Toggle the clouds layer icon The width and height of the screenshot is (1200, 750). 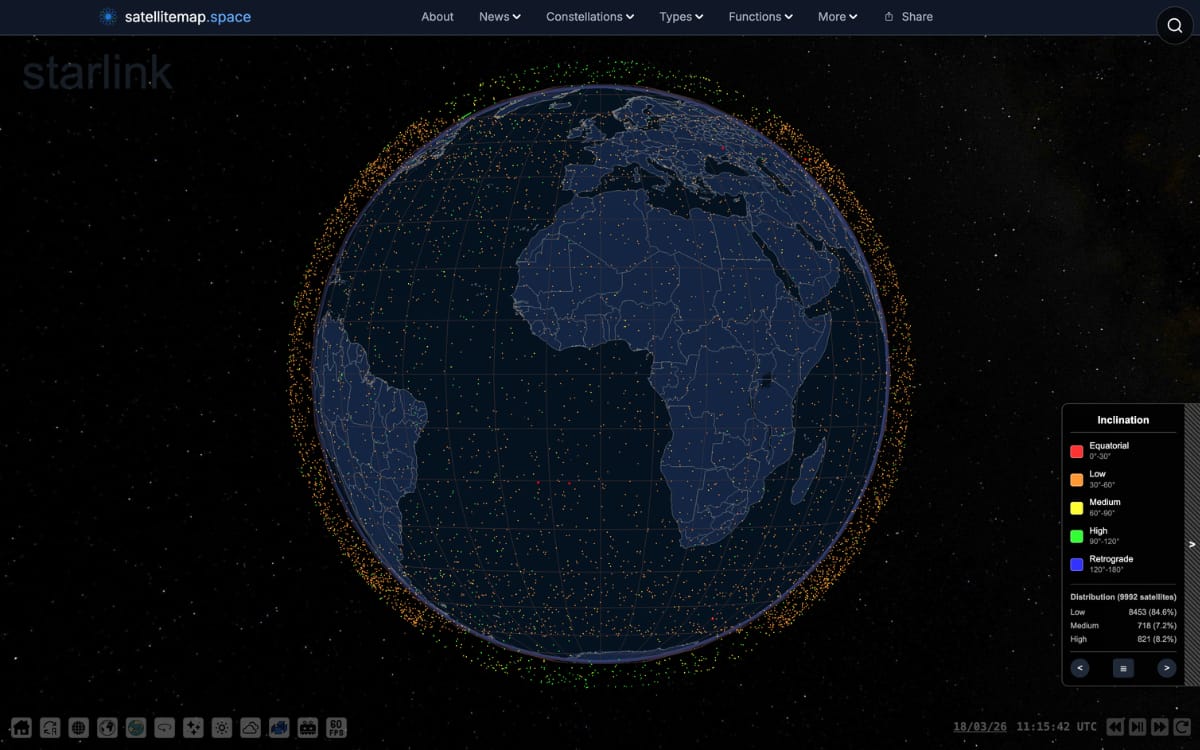[x=251, y=727]
